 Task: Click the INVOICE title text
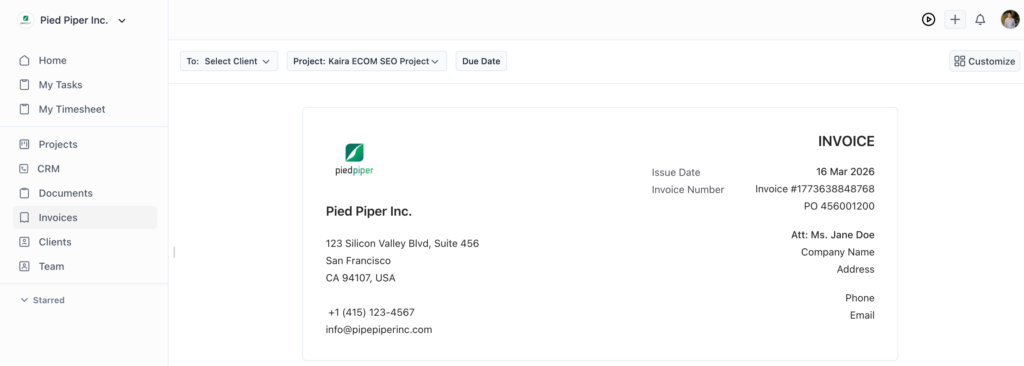point(846,141)
